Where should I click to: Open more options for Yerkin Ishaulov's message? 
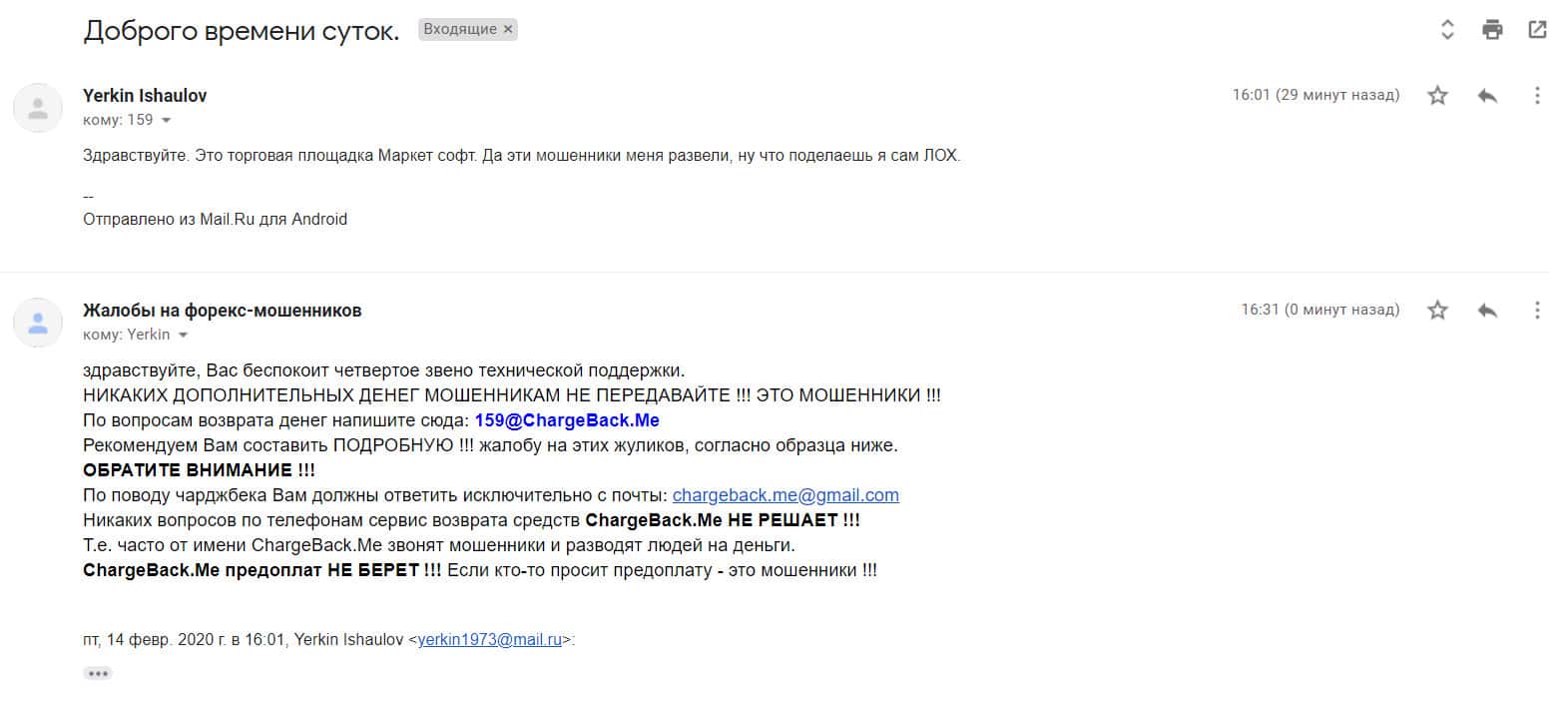(x=1537, y=96)
